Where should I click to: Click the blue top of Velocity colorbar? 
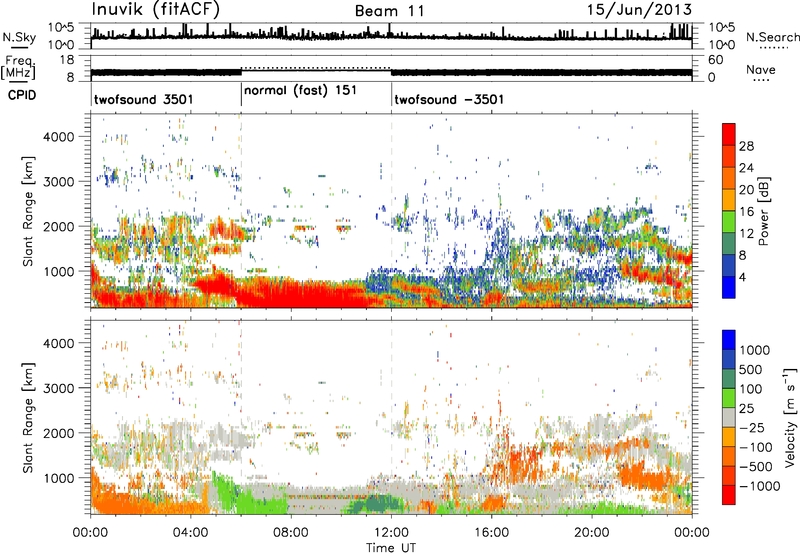click(729, 340)
